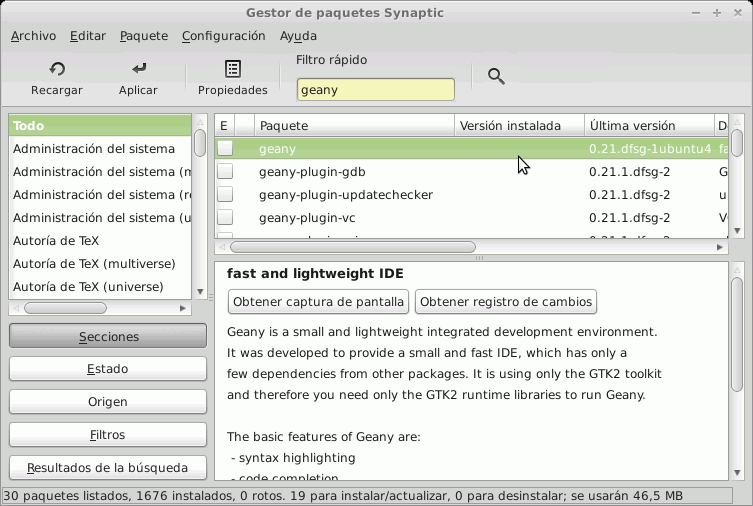
Task: Click the package list horizontal scrollbar thumb
Action: pos(353,247)
